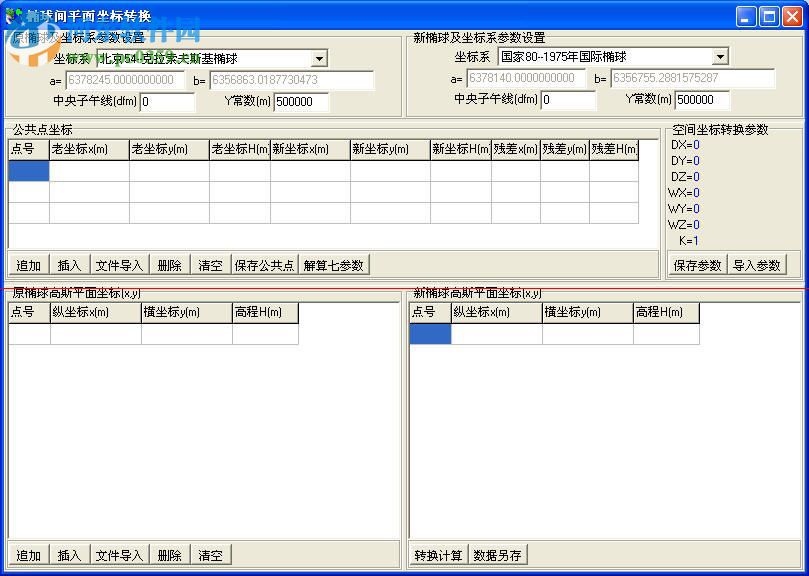
Task: Click the 保存参数 button
Action: (x=697, y=265)
